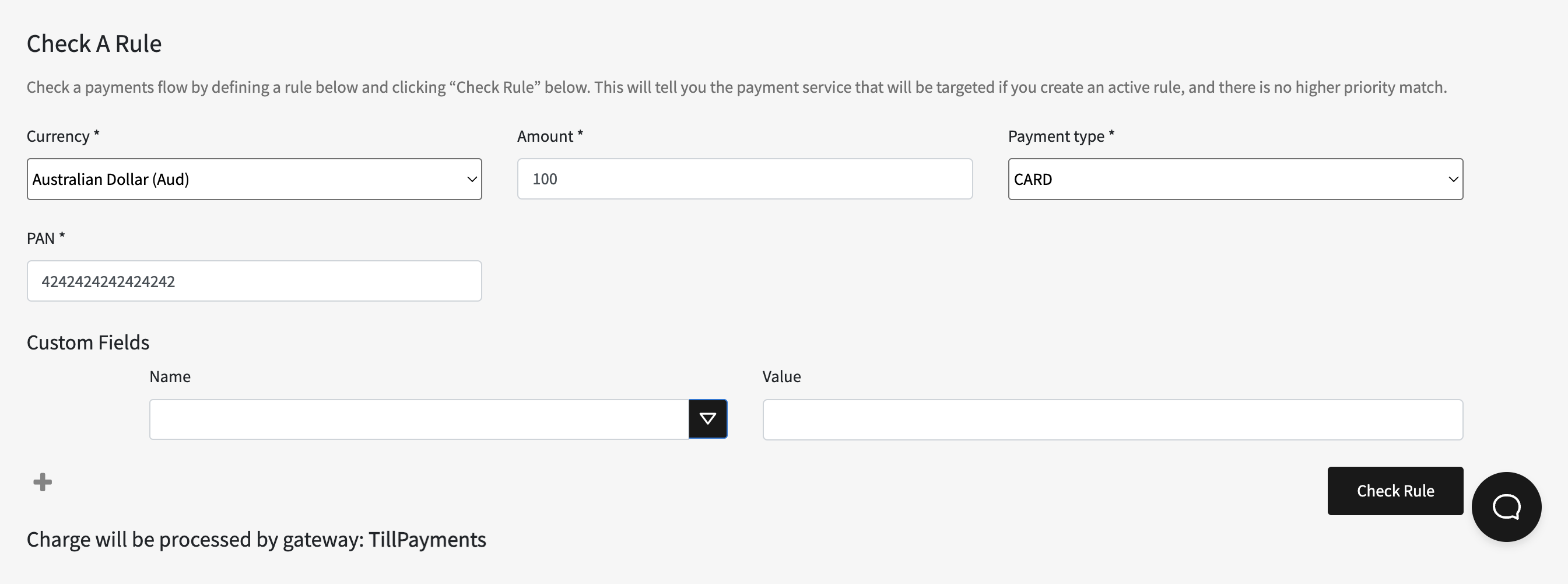Click the plus icon to add custom field
1568x584 pixels.
tap(43, 482)
